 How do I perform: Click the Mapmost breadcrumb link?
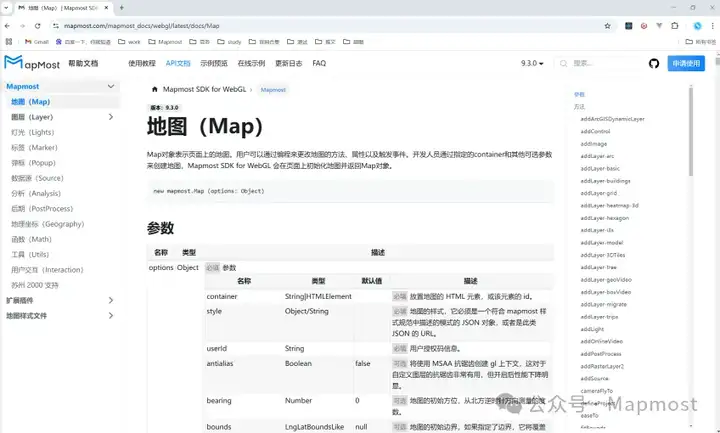(x=273, y=90)
